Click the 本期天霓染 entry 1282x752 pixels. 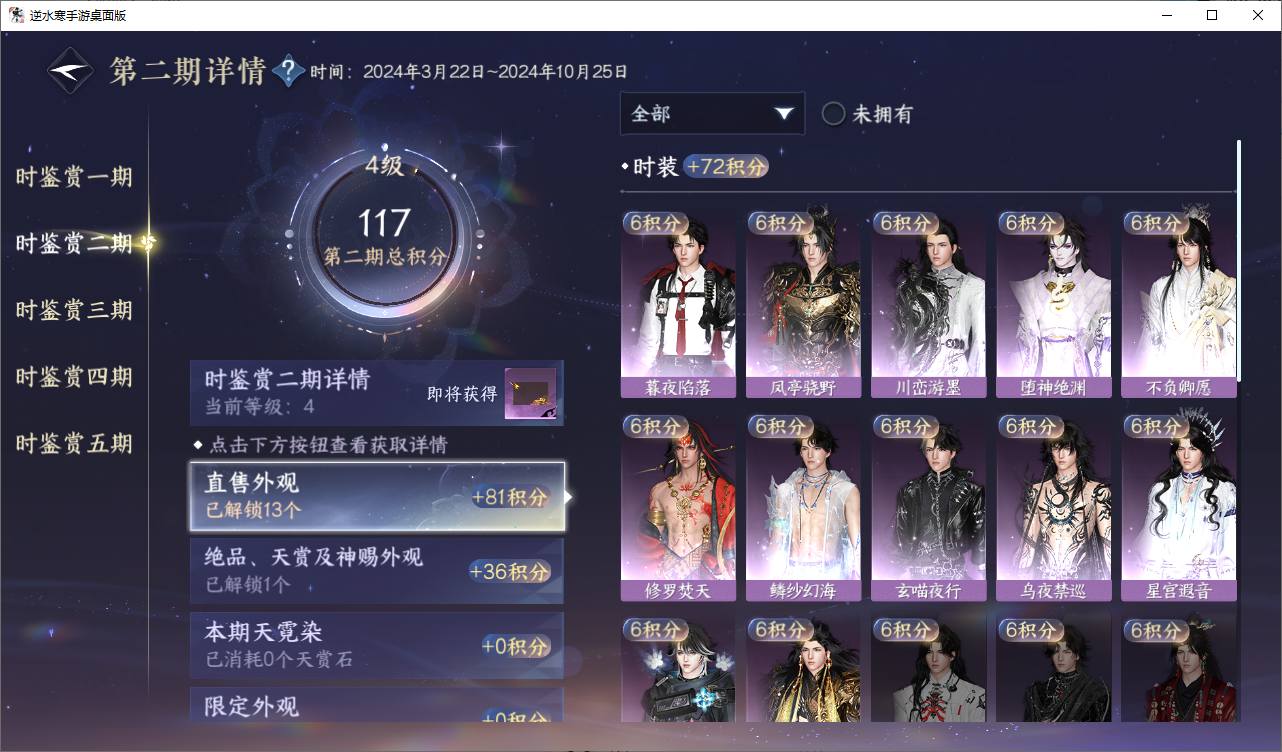[x=377, y=645]
